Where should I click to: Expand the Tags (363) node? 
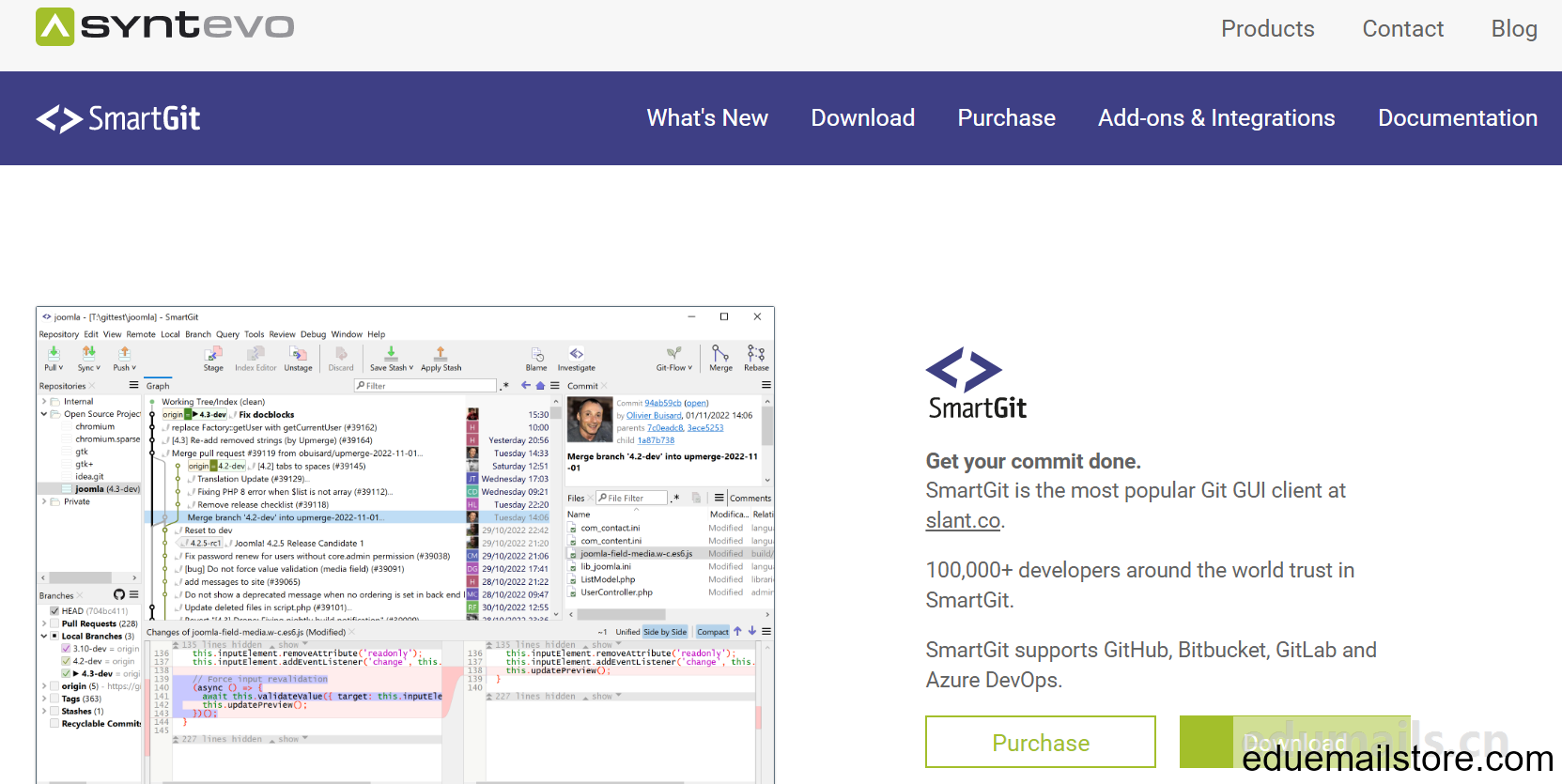pyautogui.click(x=43, y=699)
